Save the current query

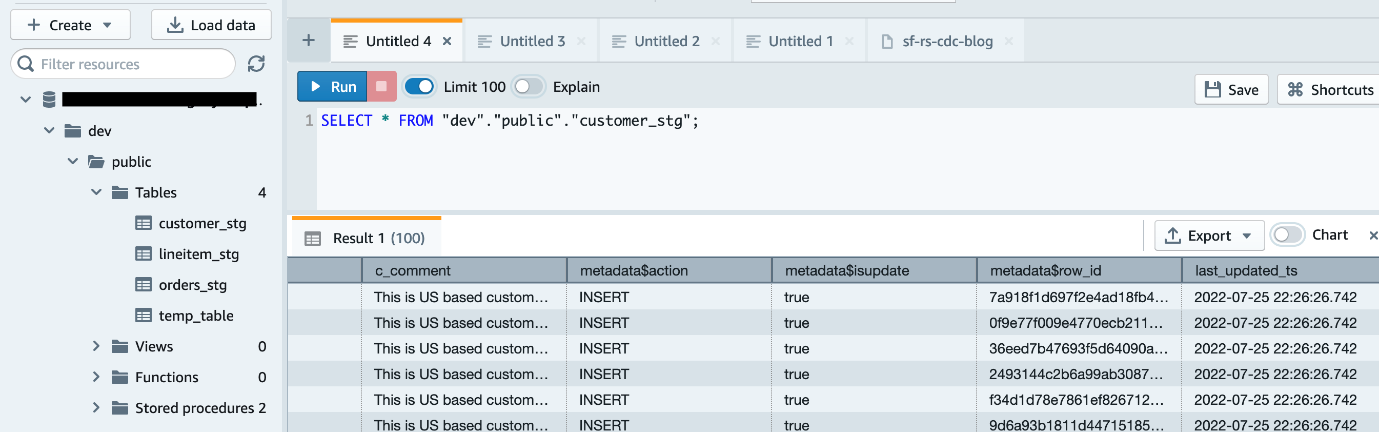click(1232, 89)
